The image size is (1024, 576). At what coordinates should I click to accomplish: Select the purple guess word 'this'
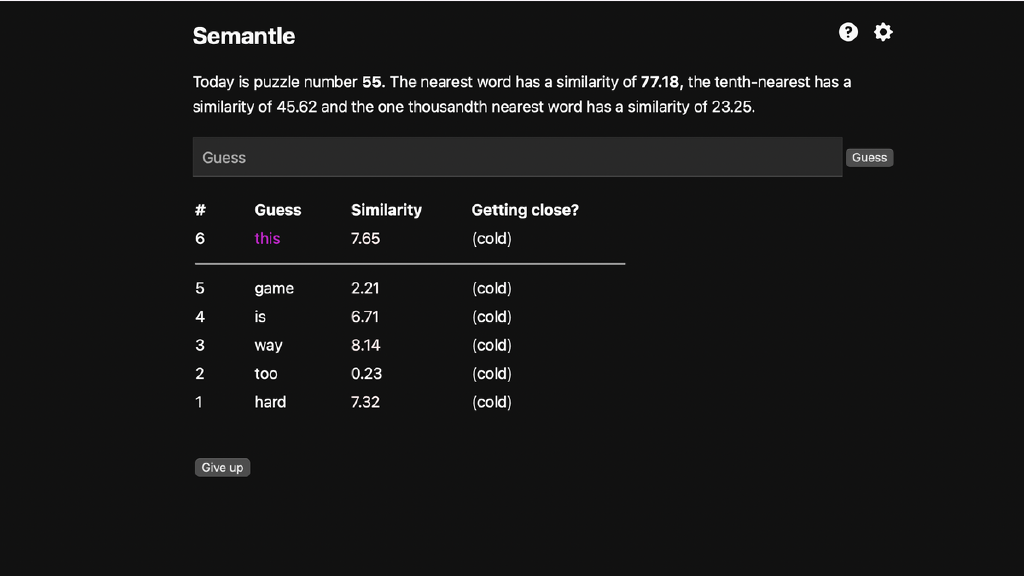tap(267, 238)
